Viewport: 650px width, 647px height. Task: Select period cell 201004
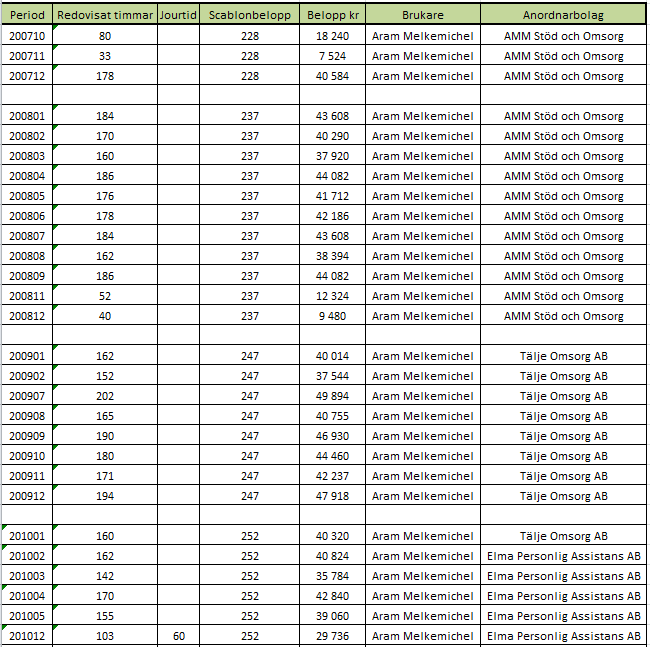coord(27,596)
